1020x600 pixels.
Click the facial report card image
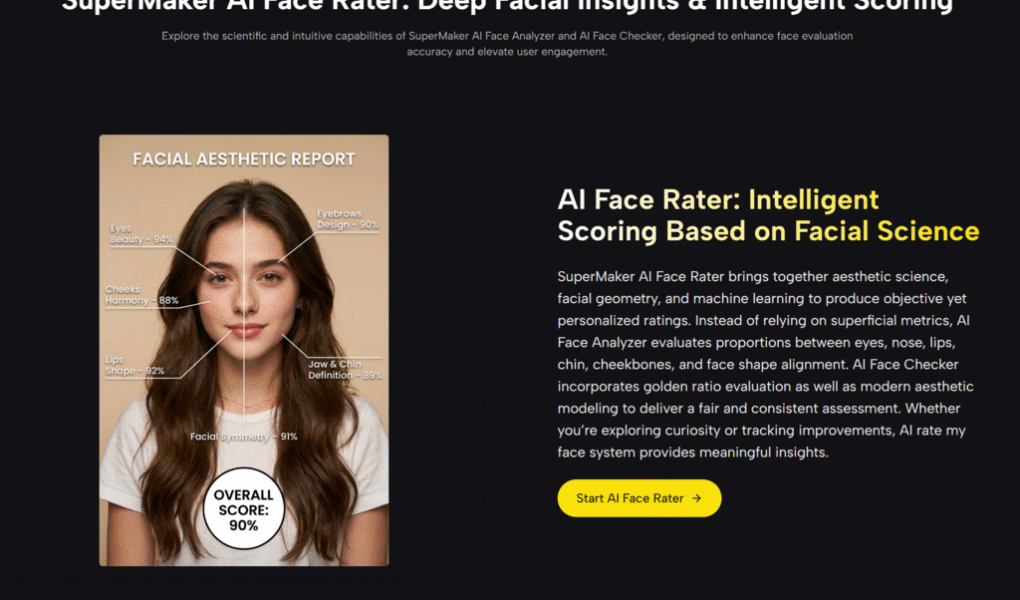coord(243,350)
